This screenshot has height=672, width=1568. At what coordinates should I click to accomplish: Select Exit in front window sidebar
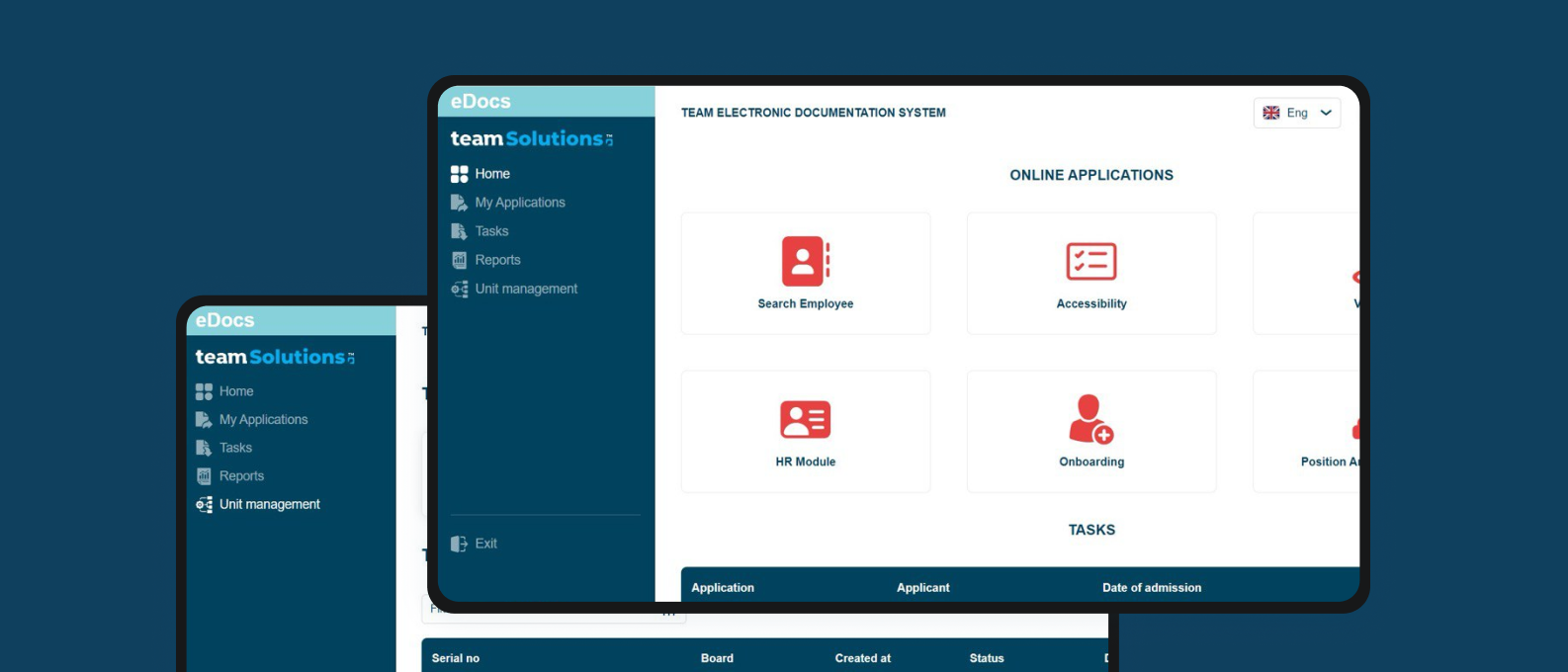[x=485, y=544]
